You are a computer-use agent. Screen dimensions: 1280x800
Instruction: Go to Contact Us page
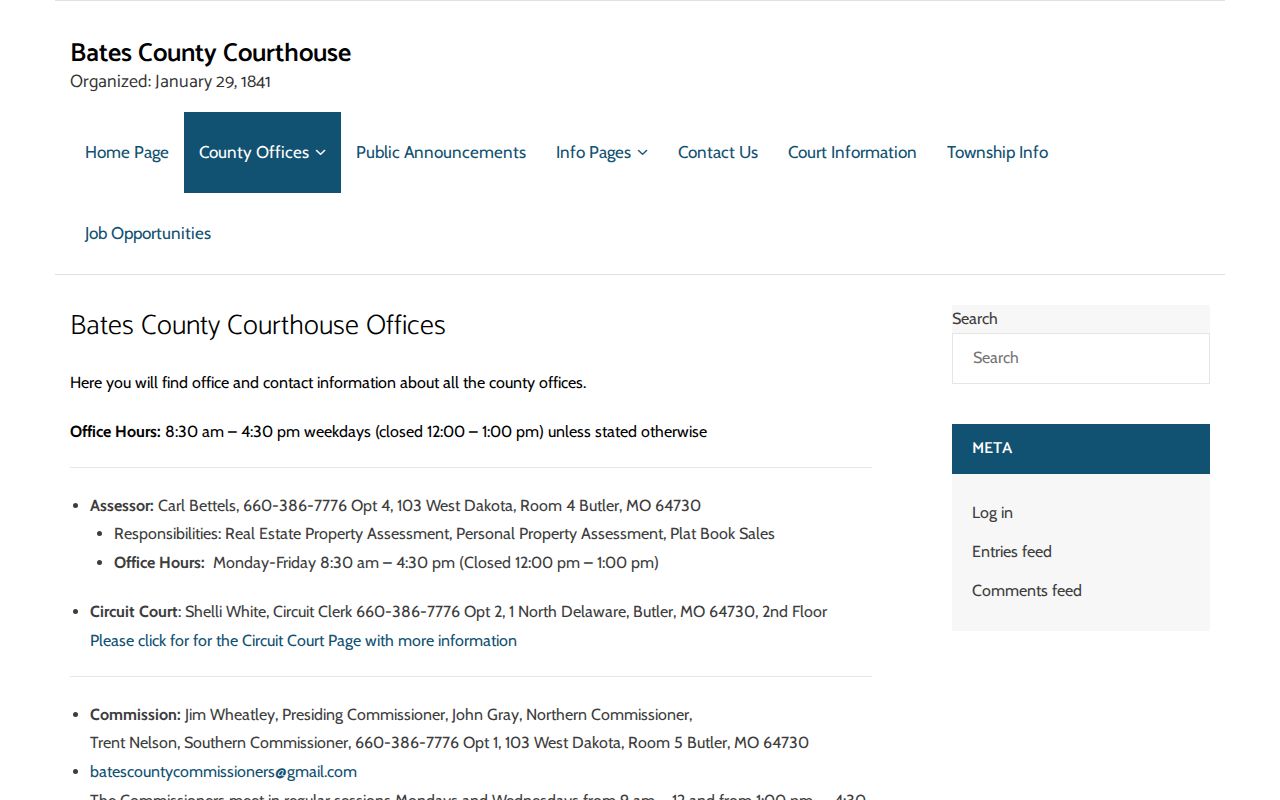(718, 152)
